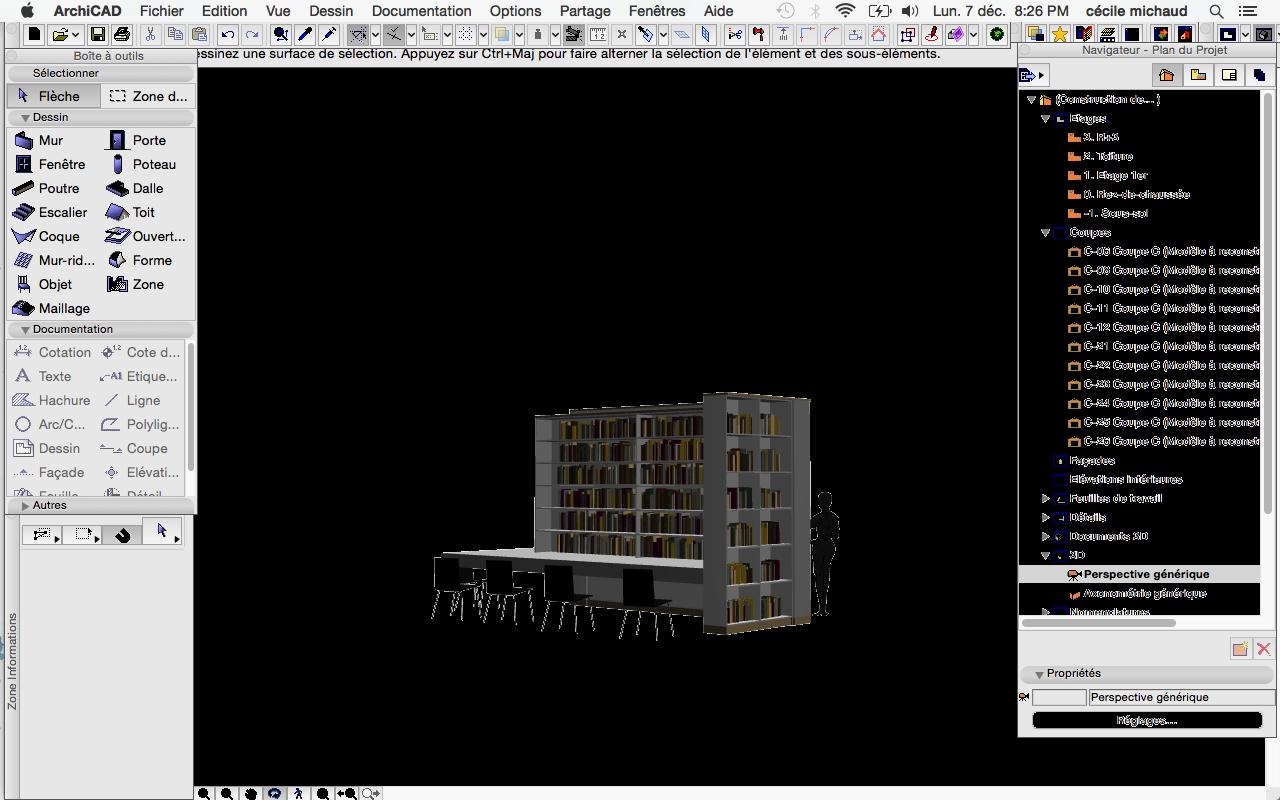Select the Dalle slab tool

(x=136, y=189)
